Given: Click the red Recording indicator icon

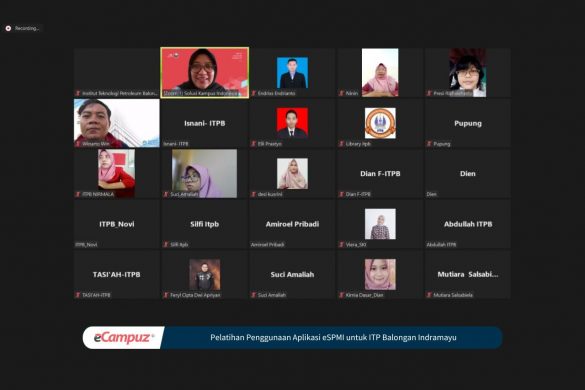Looking at the screenshot, I should tap(8, 28).
